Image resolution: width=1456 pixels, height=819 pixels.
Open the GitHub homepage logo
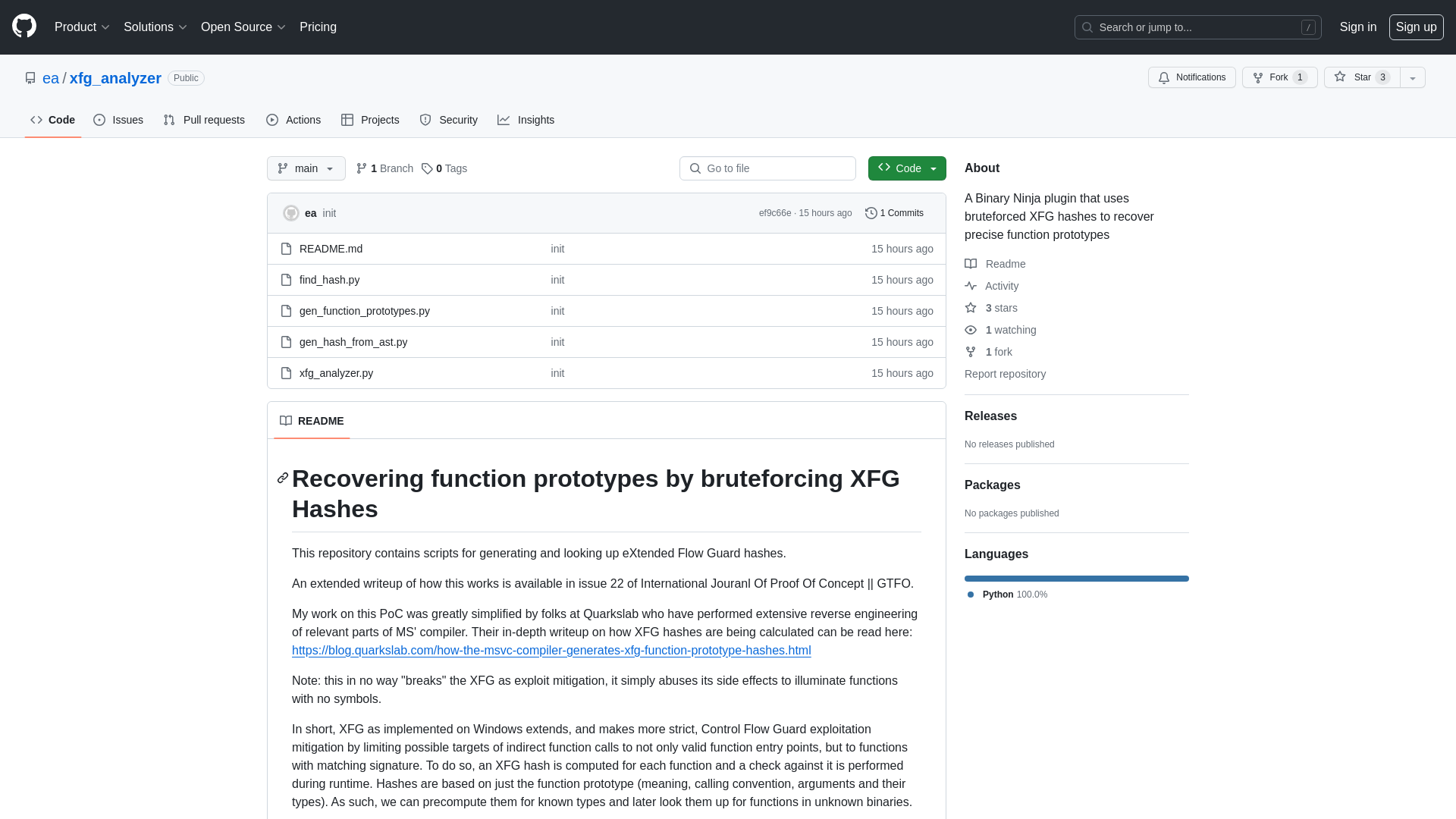24,27
